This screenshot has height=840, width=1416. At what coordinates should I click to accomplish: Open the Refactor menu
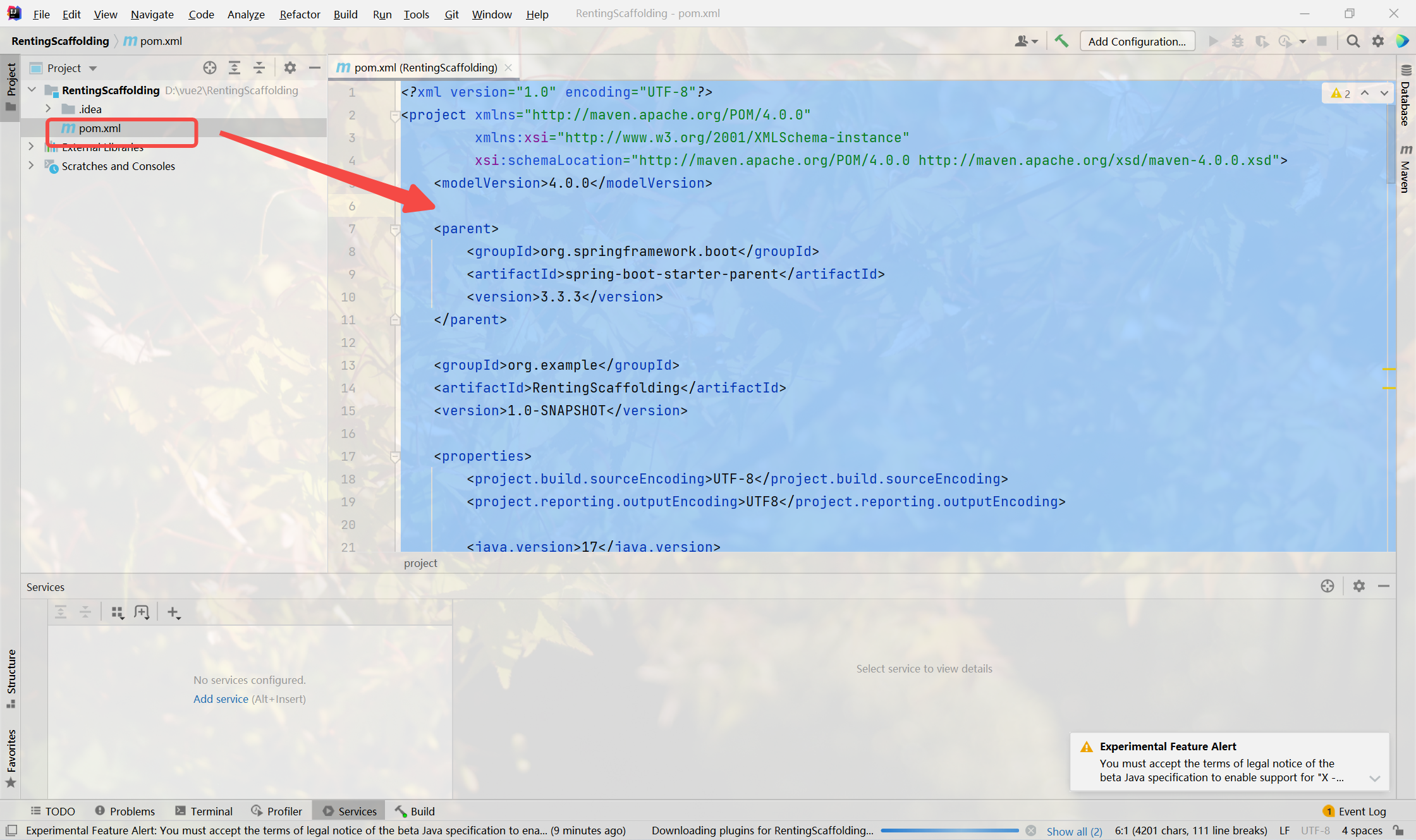tap(300, 14)
